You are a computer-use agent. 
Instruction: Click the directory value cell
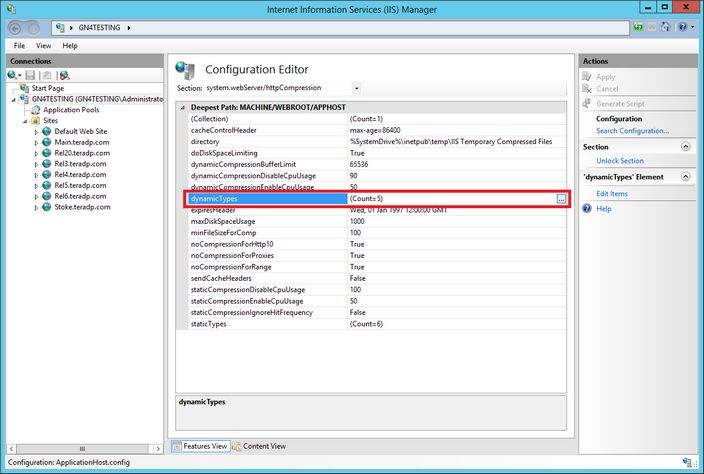pos(457,141)
